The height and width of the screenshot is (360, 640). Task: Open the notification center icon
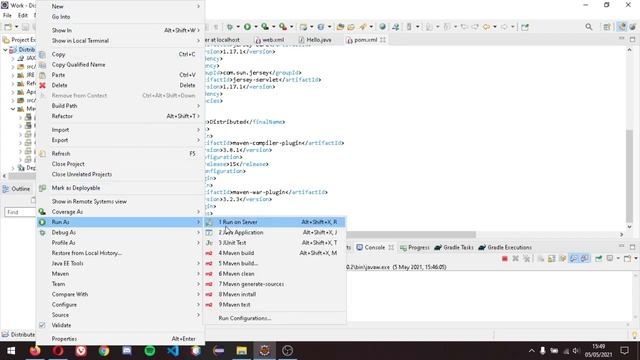(x=624, y=351)
